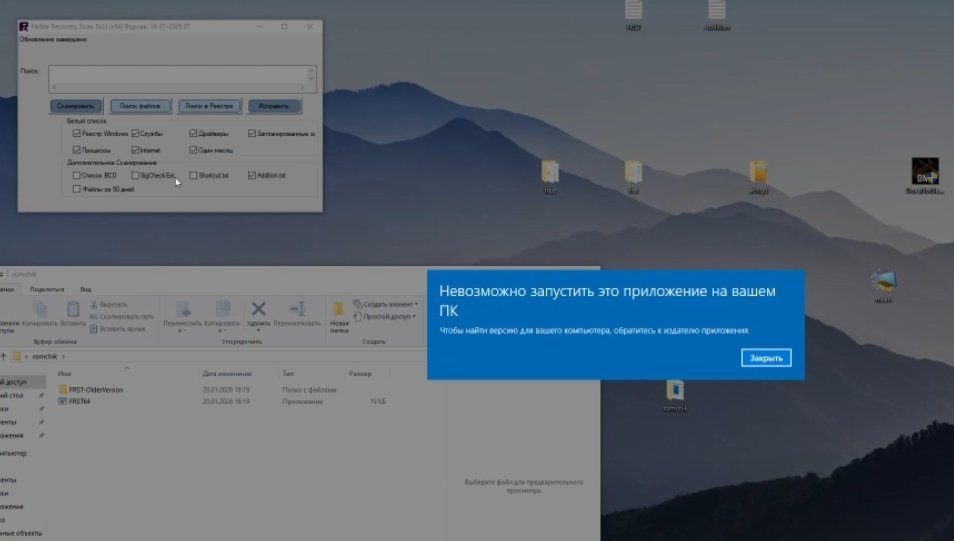Viewport: 954px width, 541px height.
Task: Uncheck Процессы checkbox
Action: (x=77, y=150)
